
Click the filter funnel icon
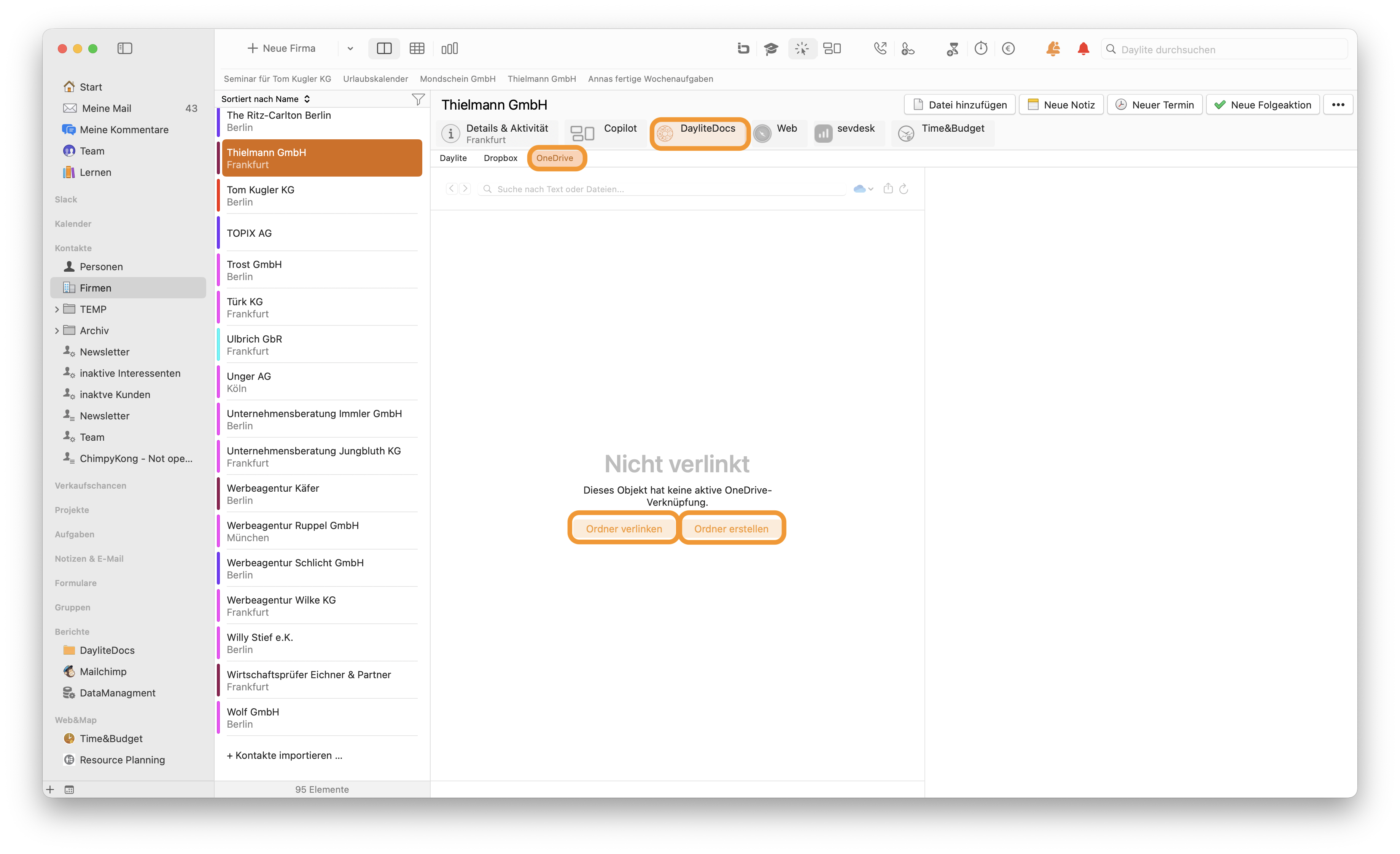[418, 99]
